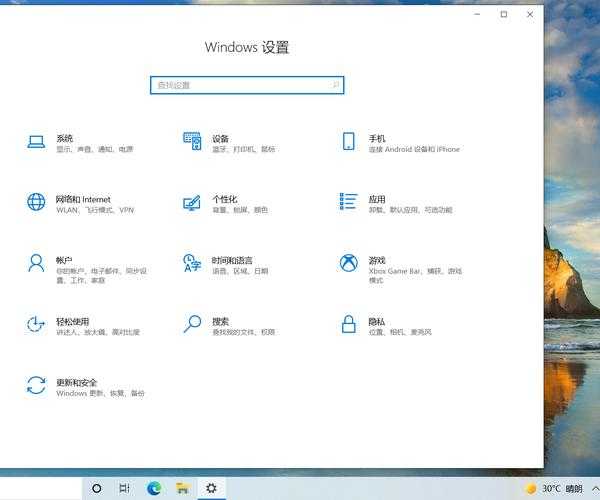Viewport: 600px width, 500px height.
Task: Click the 搜索 category title text
Action: click(x=220, y=322)
